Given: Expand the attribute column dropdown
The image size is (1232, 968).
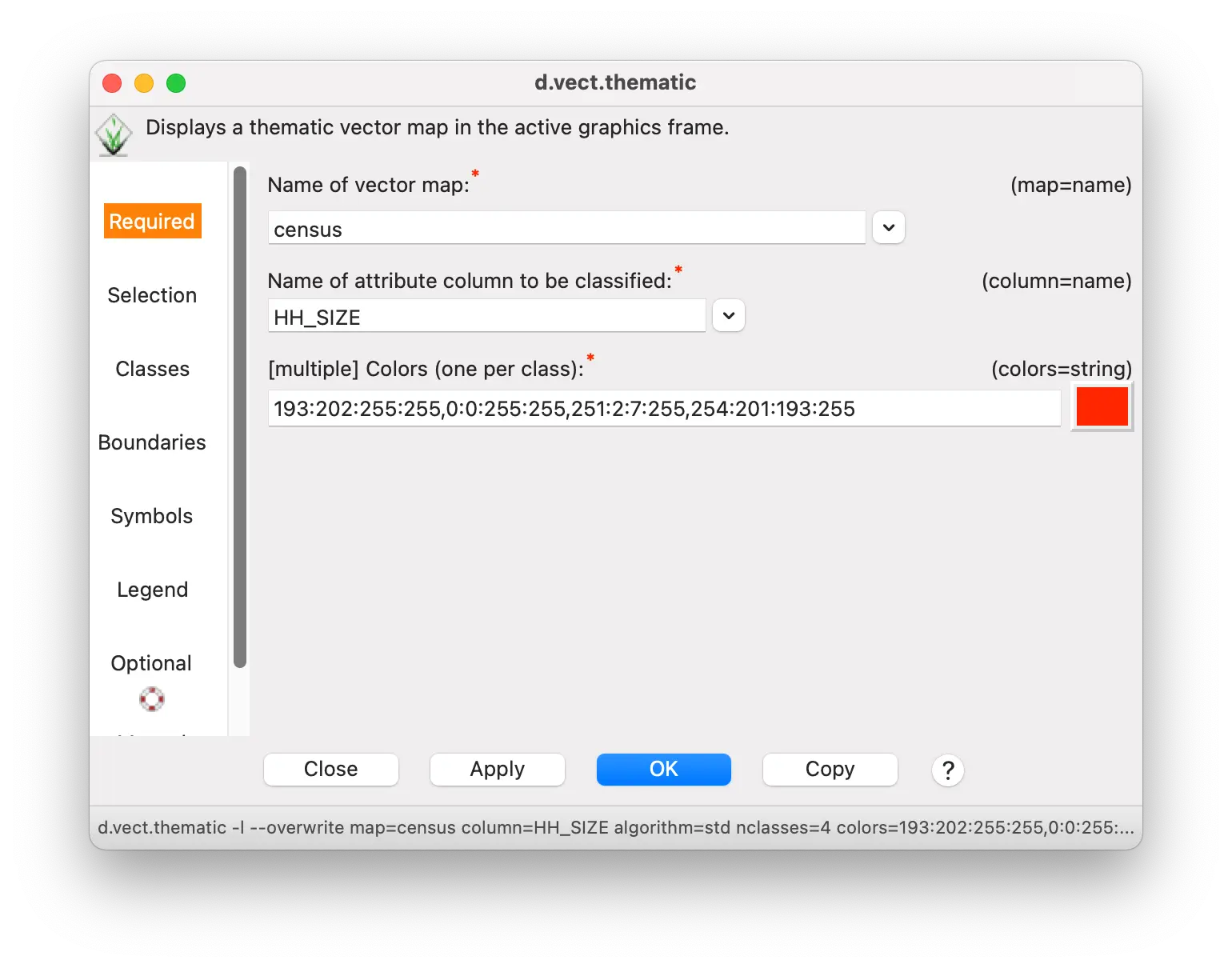Looking at the screenshot, I should (x=728, y=316).
